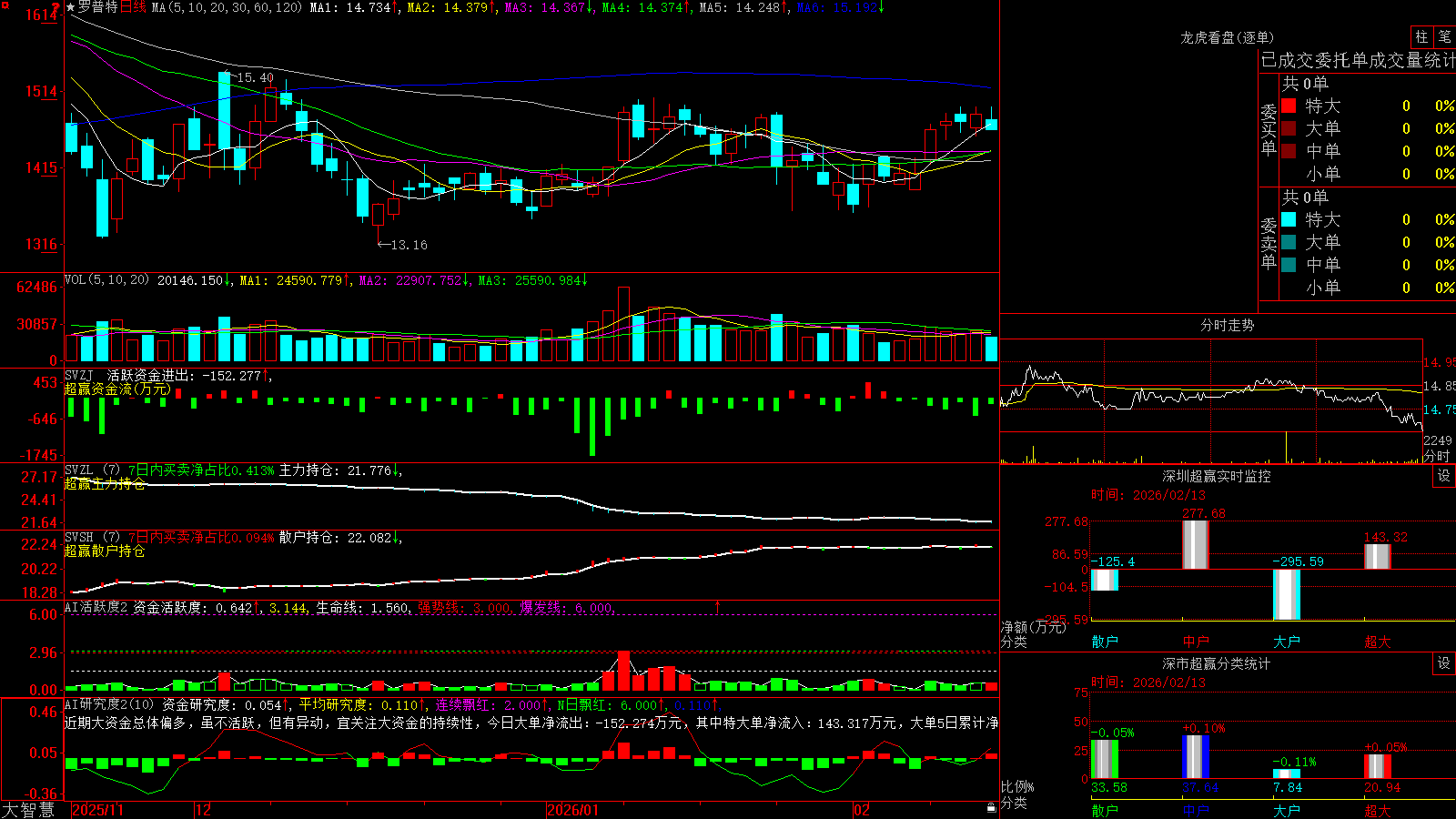Switch to 柱 bar display mode
Image resolution: width=1456 pixels, height=819 pixels.
coord(1421,36)
